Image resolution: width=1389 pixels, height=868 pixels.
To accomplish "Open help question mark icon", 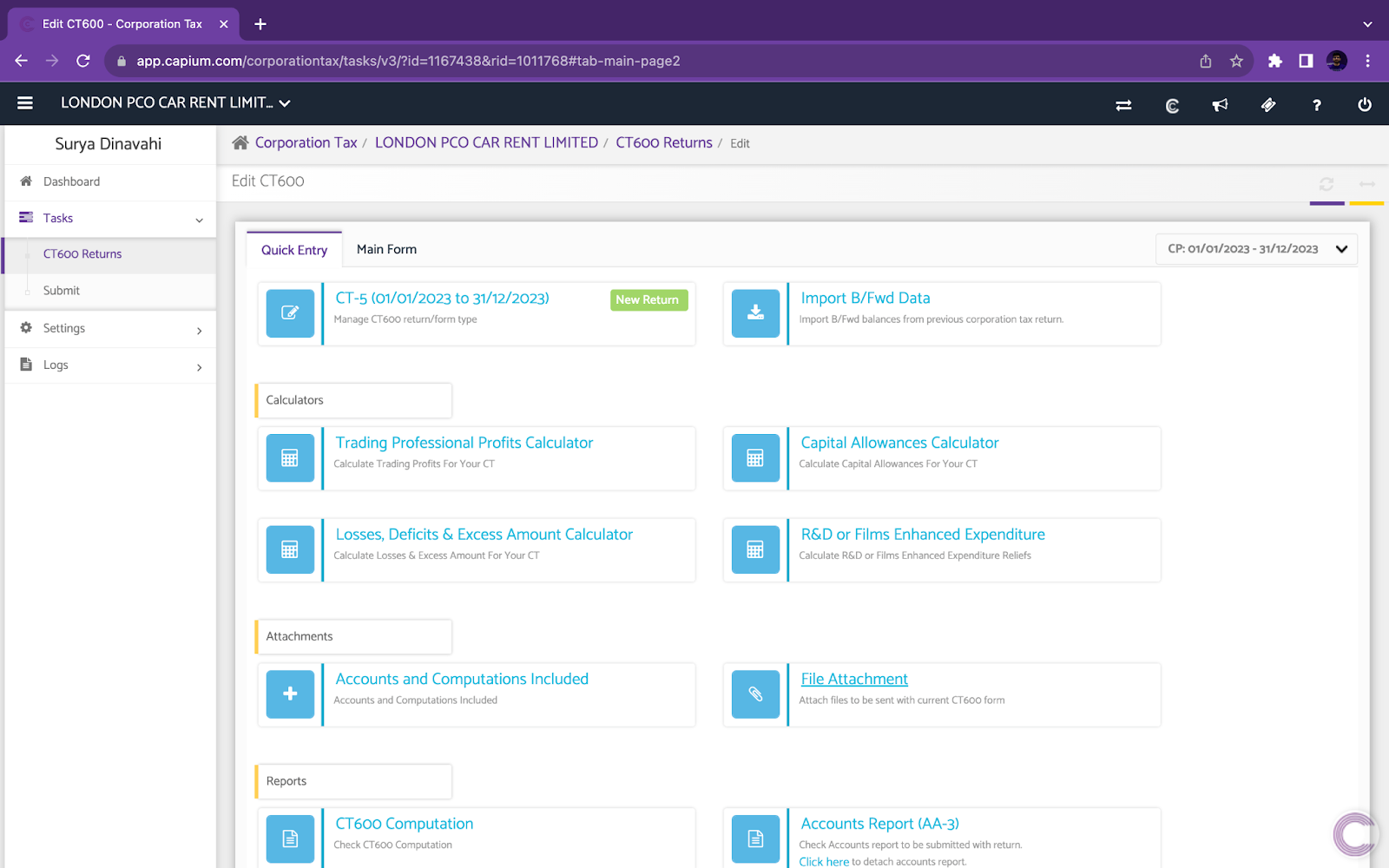I will coord(1317,105).
